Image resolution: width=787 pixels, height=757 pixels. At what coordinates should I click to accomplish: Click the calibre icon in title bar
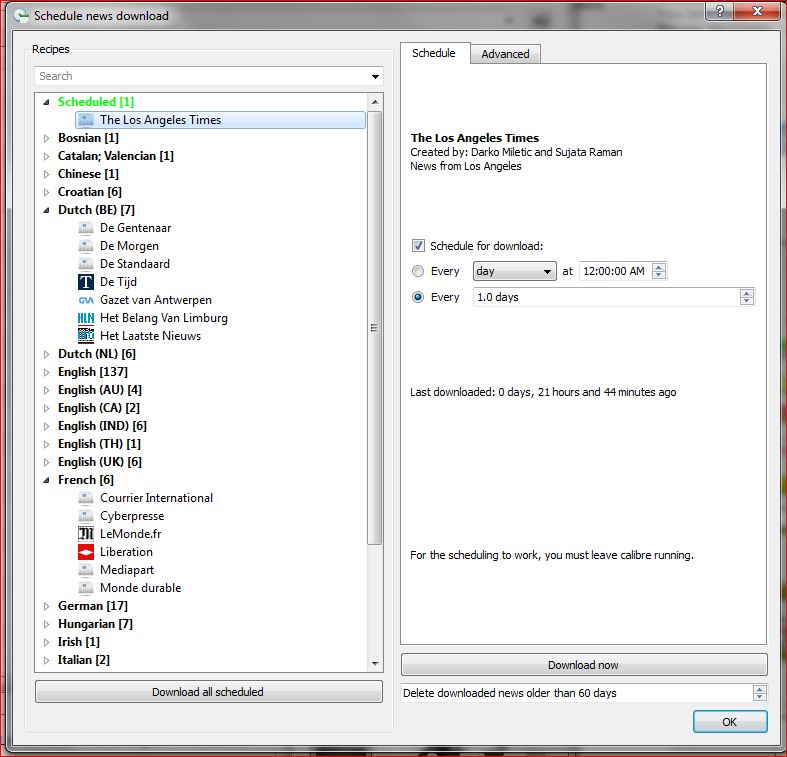(21, 16)
